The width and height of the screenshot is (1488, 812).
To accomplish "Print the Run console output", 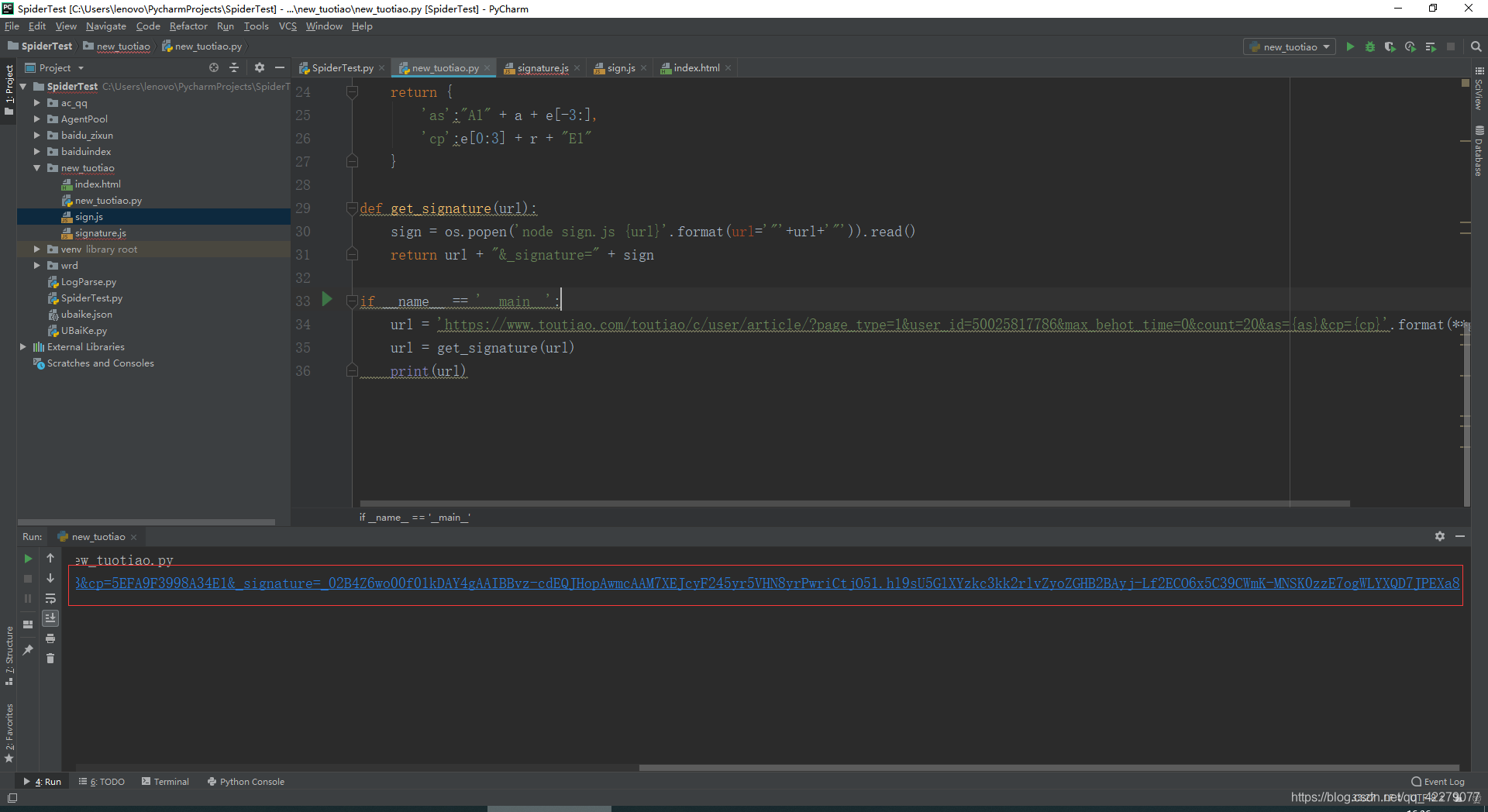I will [50, 638].
